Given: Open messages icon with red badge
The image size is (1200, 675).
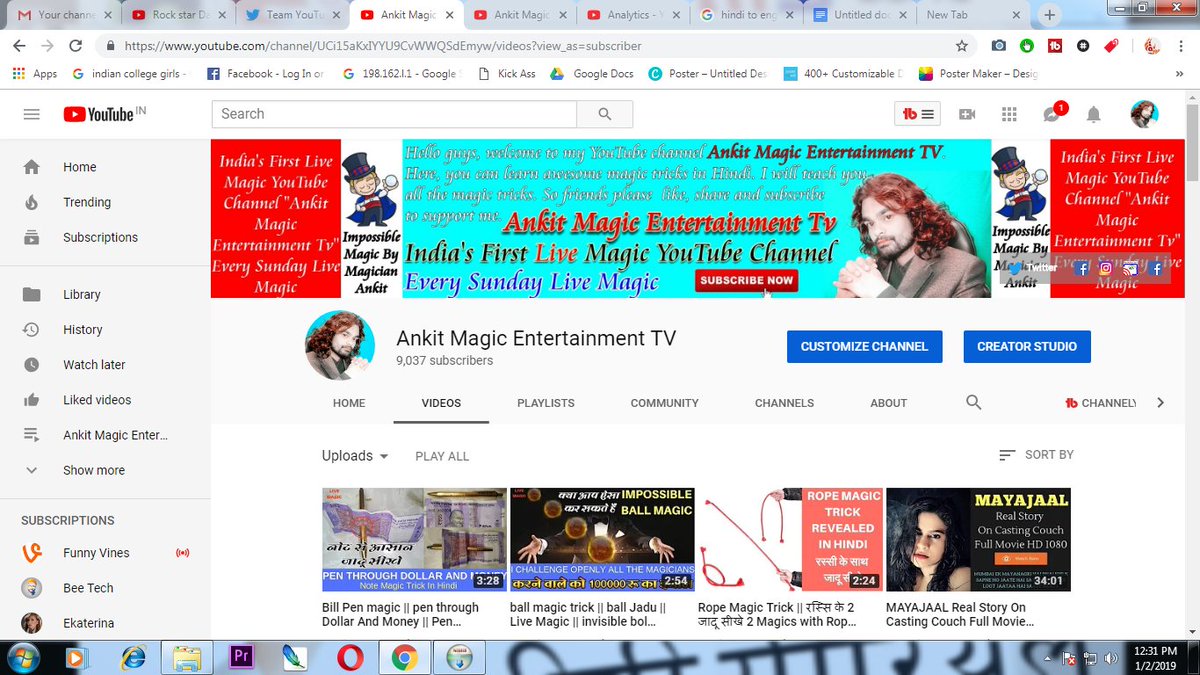Looking at the screenshot, I should [1053, 113].
